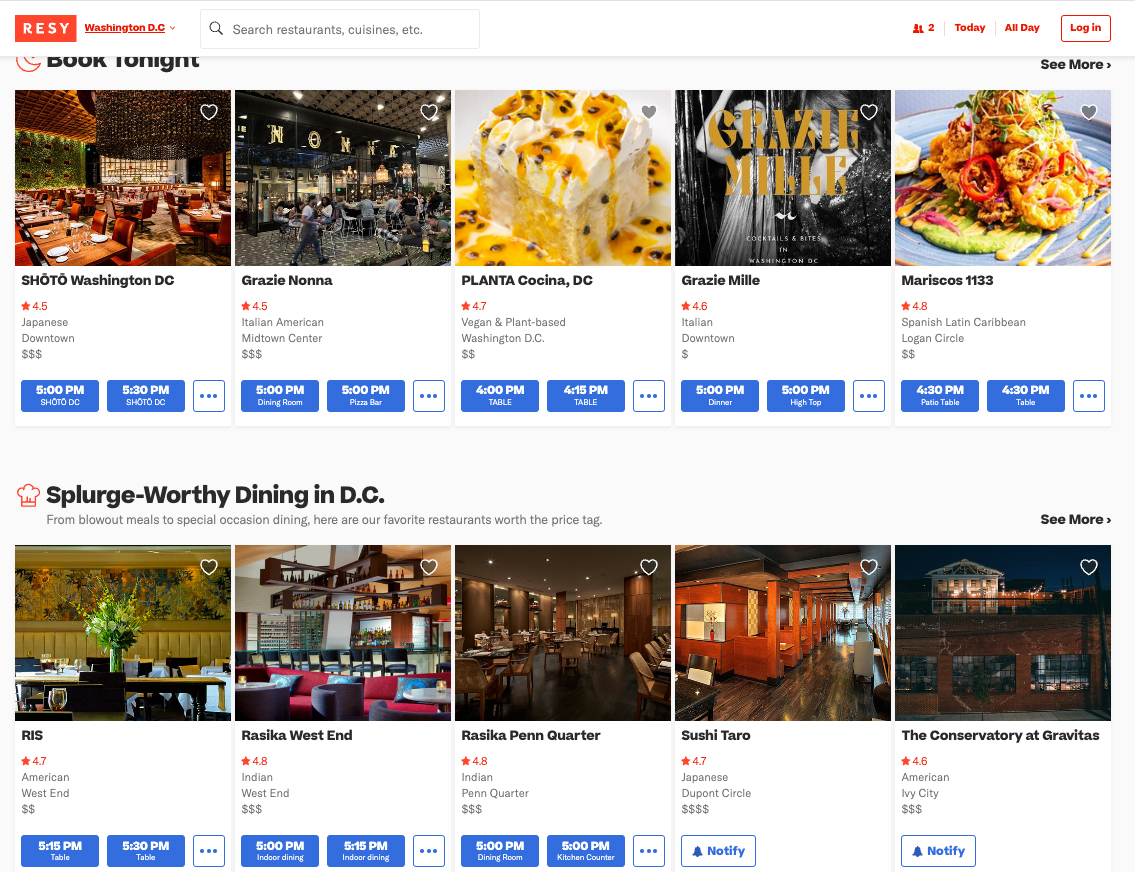Click the search magnifier icon
This screenshot has width=1135, height=872.
[216, 29]
